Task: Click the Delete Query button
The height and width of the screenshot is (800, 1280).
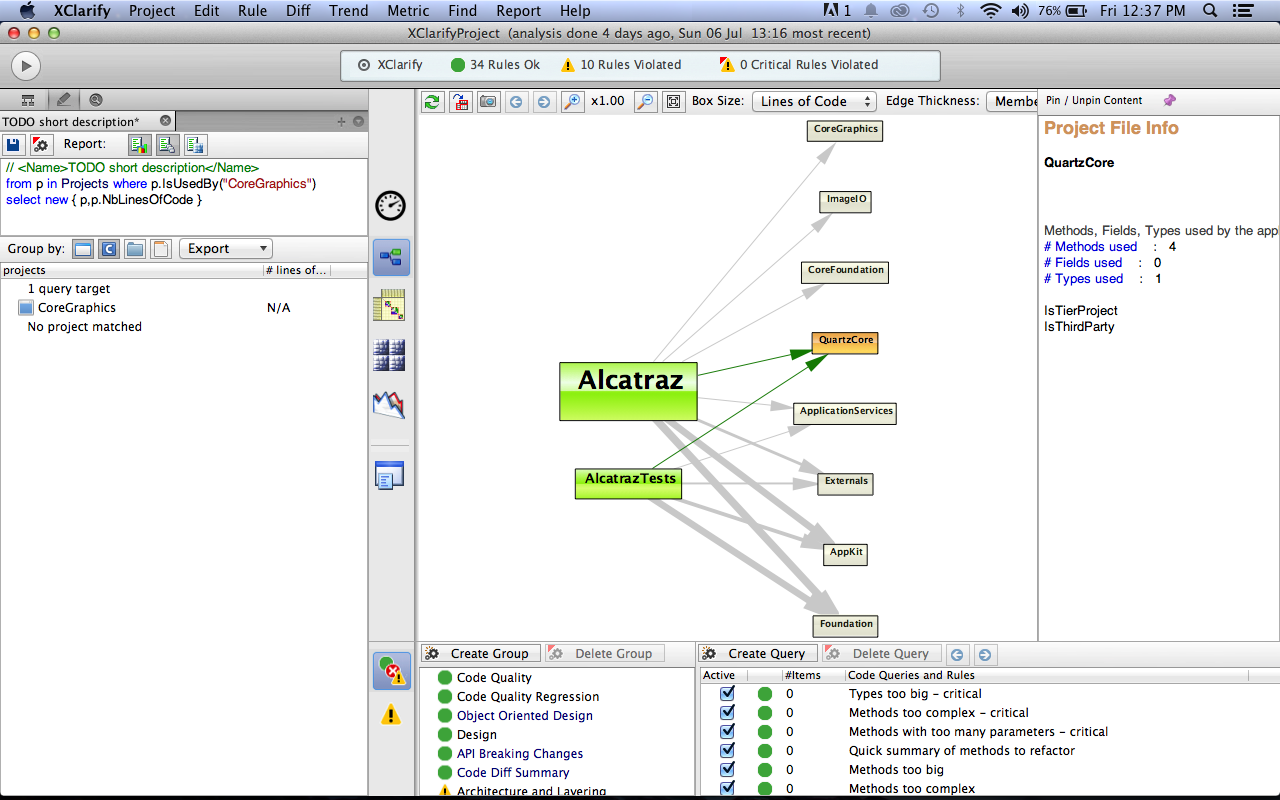Action: [x=882, y=653]
